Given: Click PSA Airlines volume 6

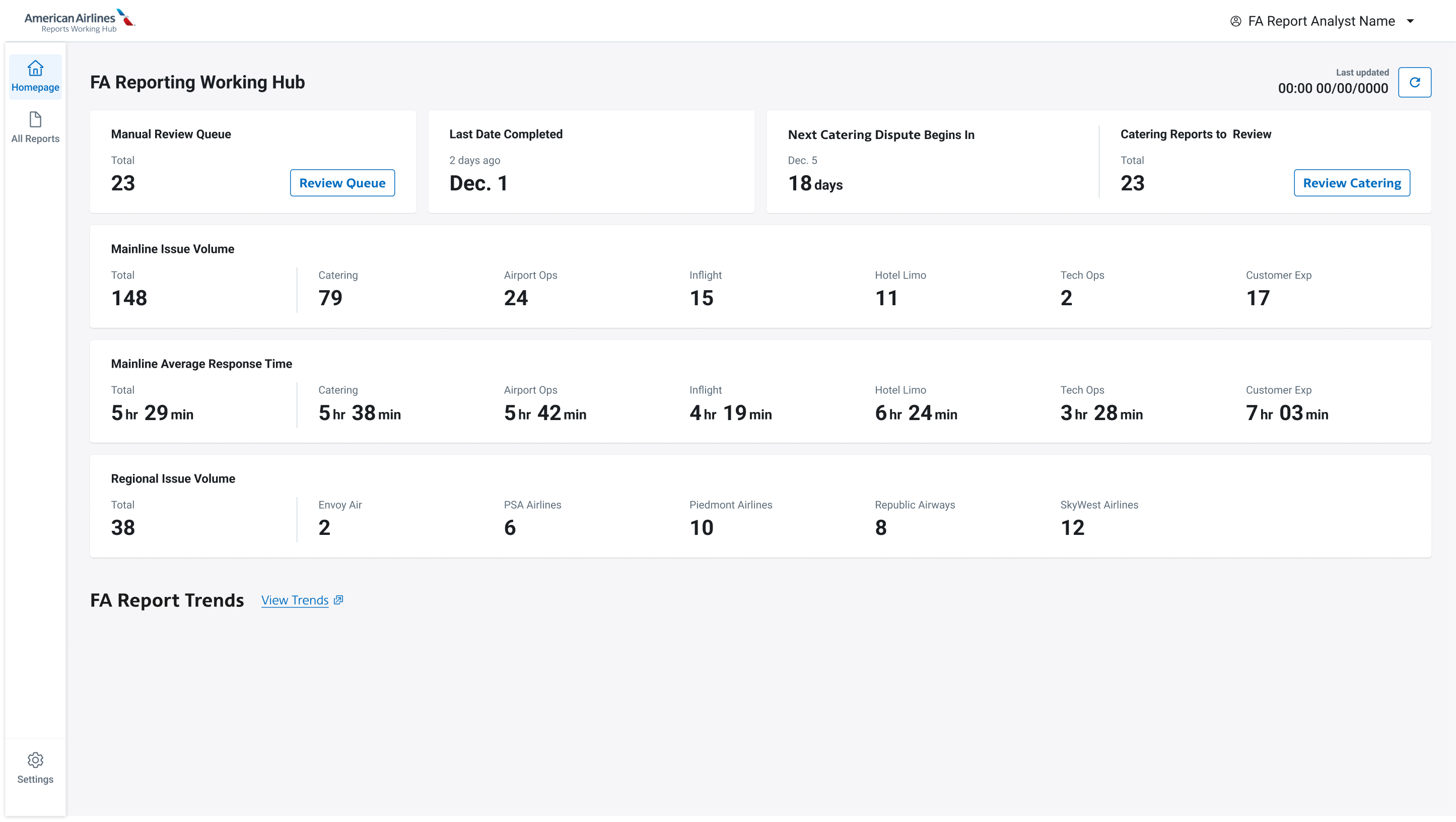Looking at the screenshot, I should 509,528.
